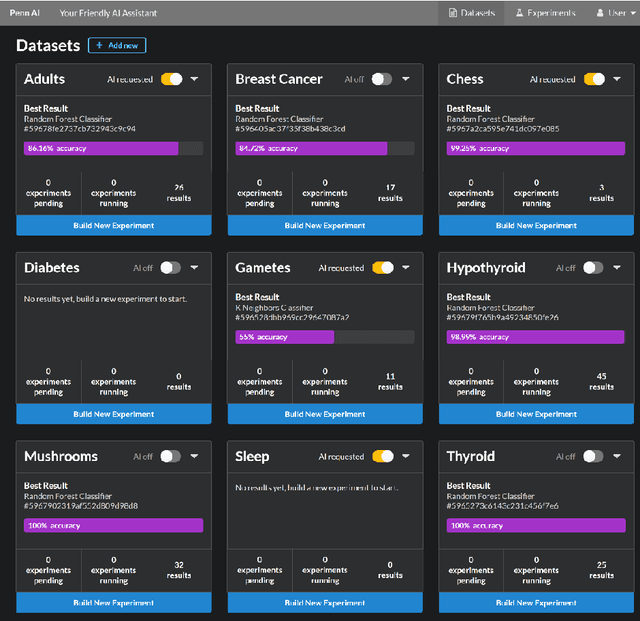Open Hypothyroid card dropdown menu

coord(617,268)
